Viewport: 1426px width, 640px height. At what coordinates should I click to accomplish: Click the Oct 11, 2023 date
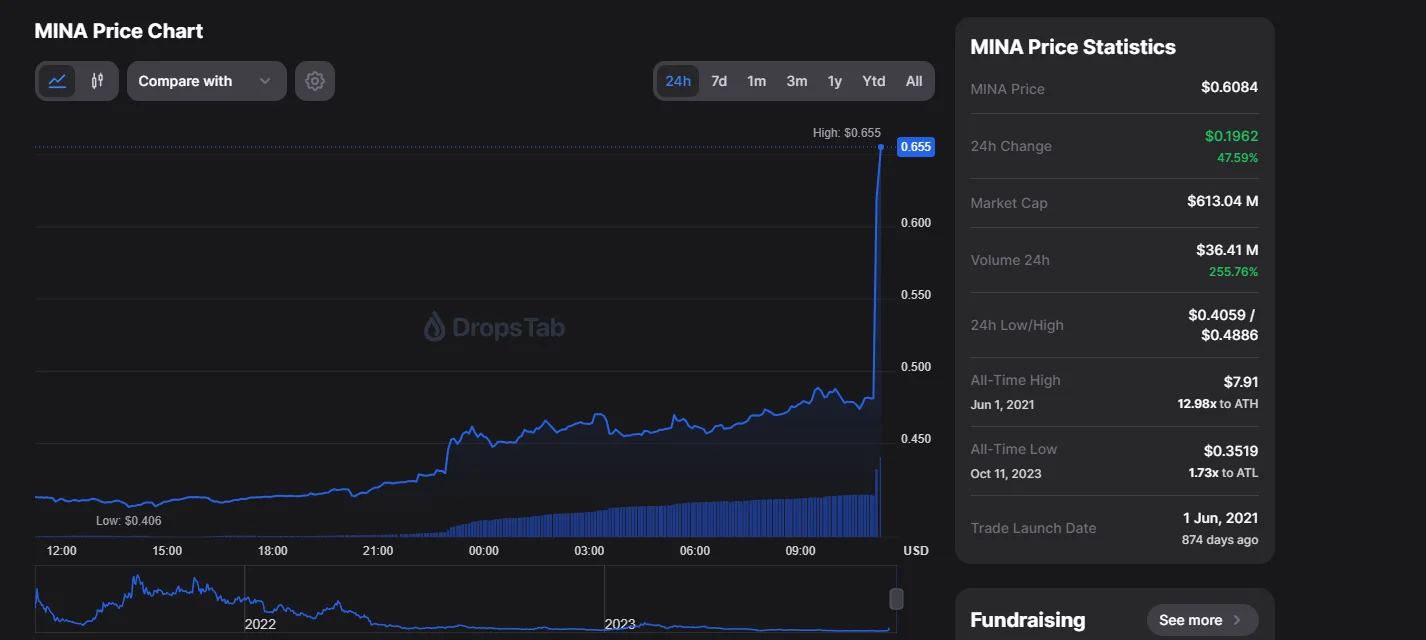1006,474
